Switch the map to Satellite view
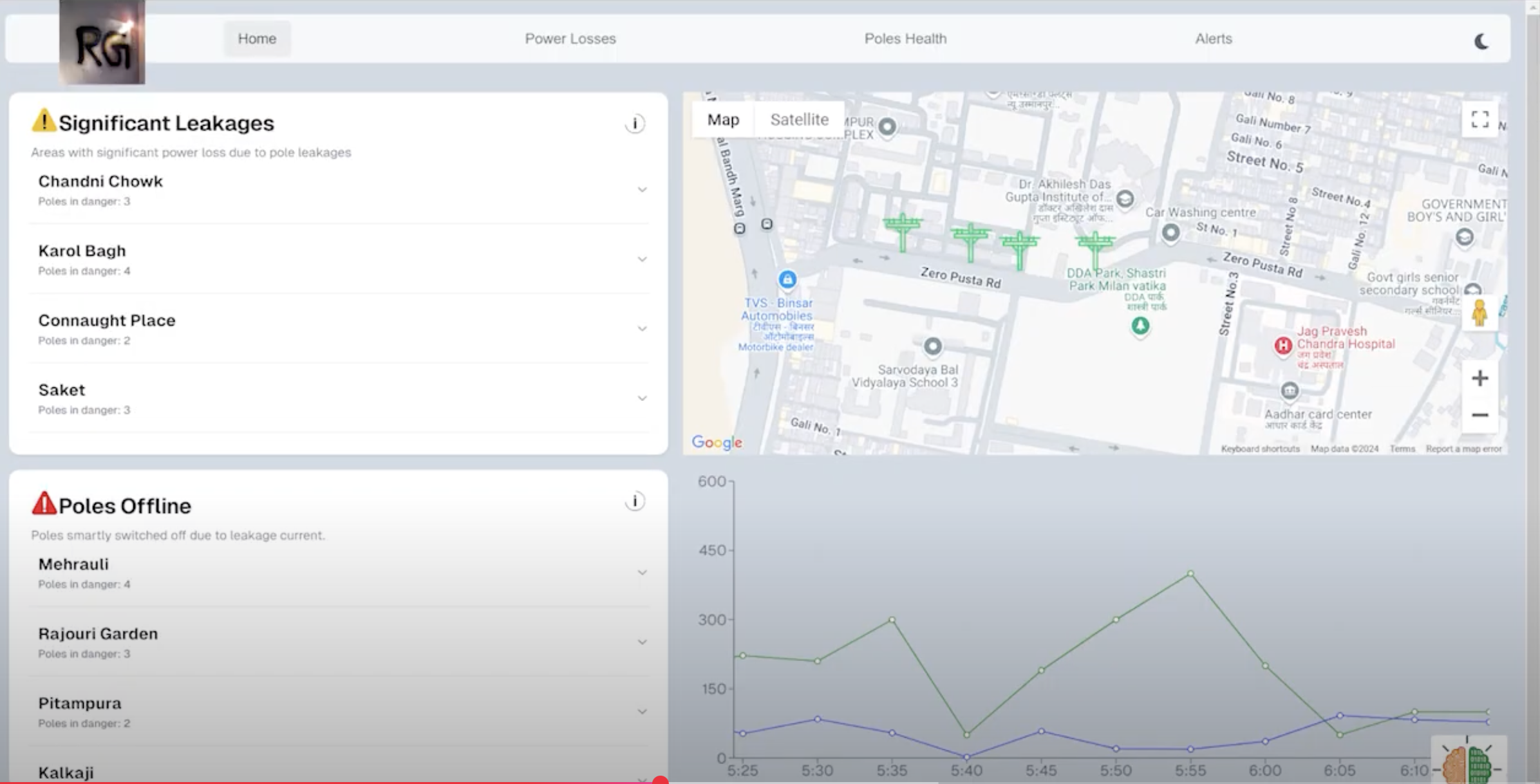This screenshot has height=784, width=1540. click(799, 119)
